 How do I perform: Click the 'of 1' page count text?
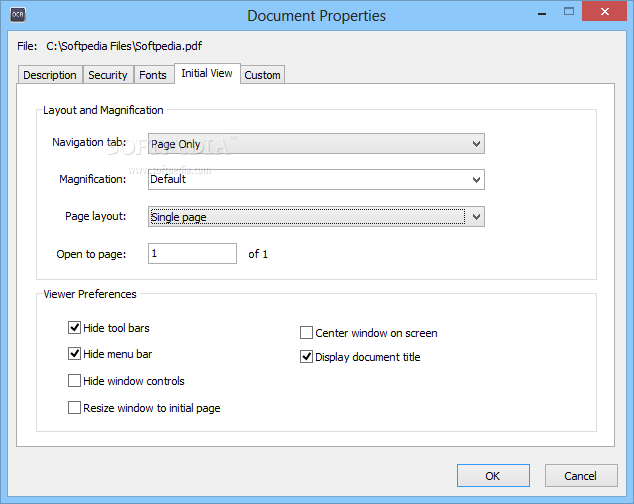pos(258,254)
